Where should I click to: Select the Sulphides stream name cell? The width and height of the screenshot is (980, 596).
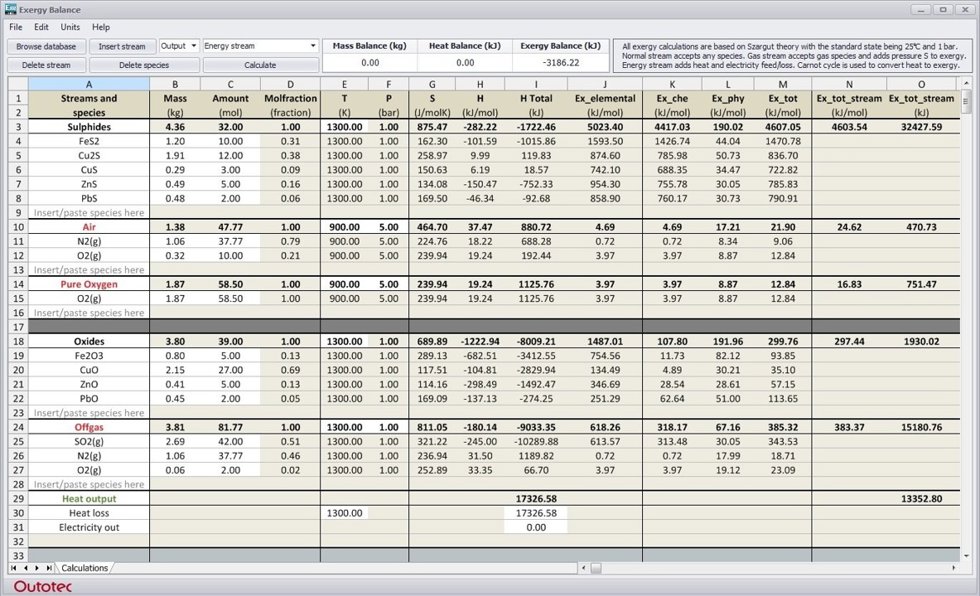(89, 127)
